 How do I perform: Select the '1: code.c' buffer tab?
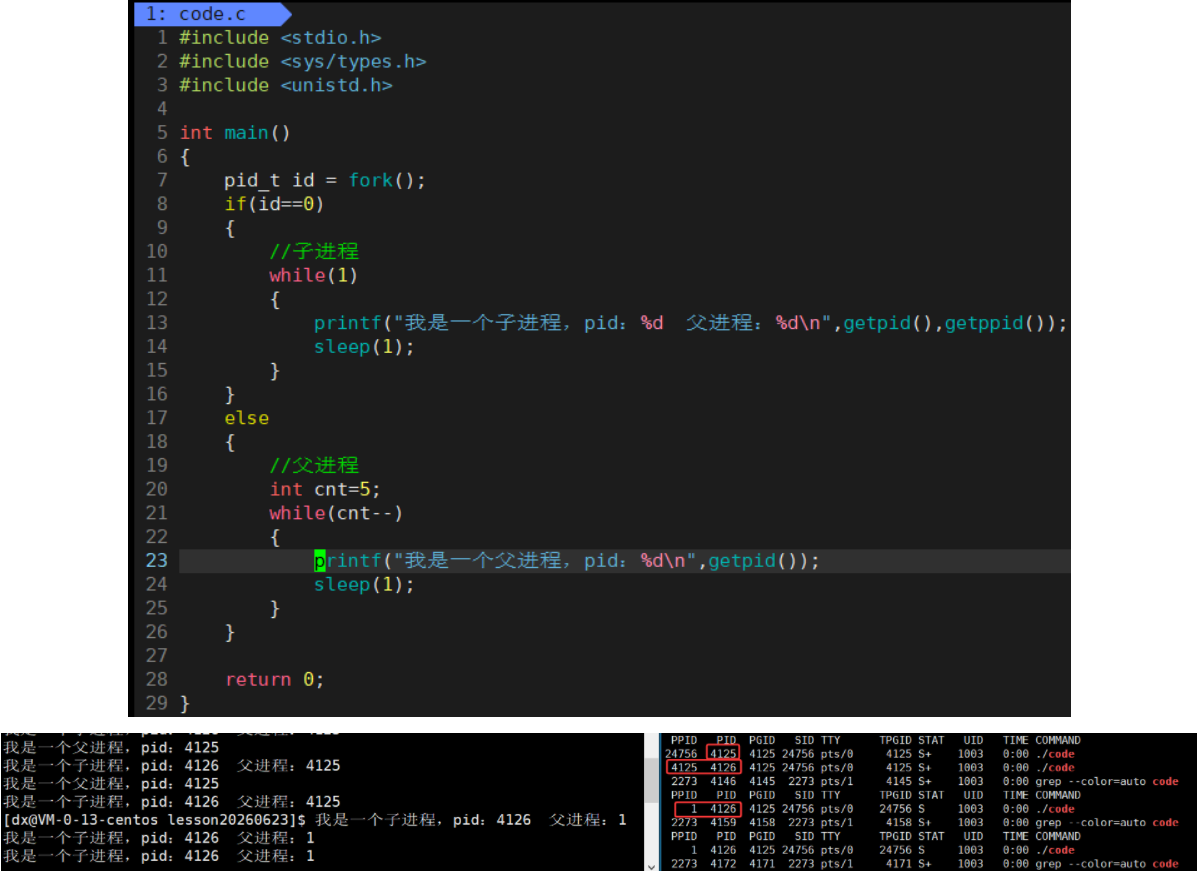[211, 14]
